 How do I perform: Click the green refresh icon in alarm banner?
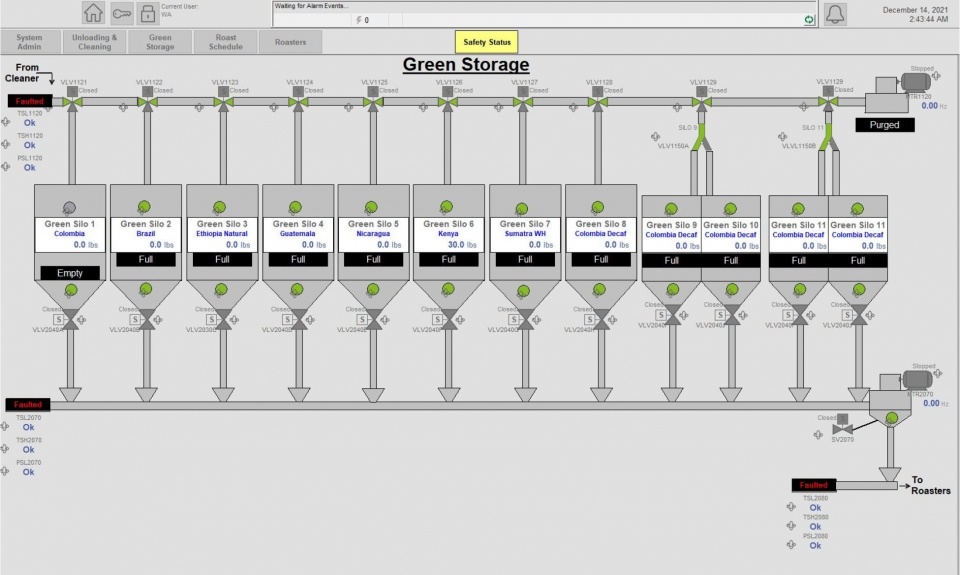[x=808, y=19]
